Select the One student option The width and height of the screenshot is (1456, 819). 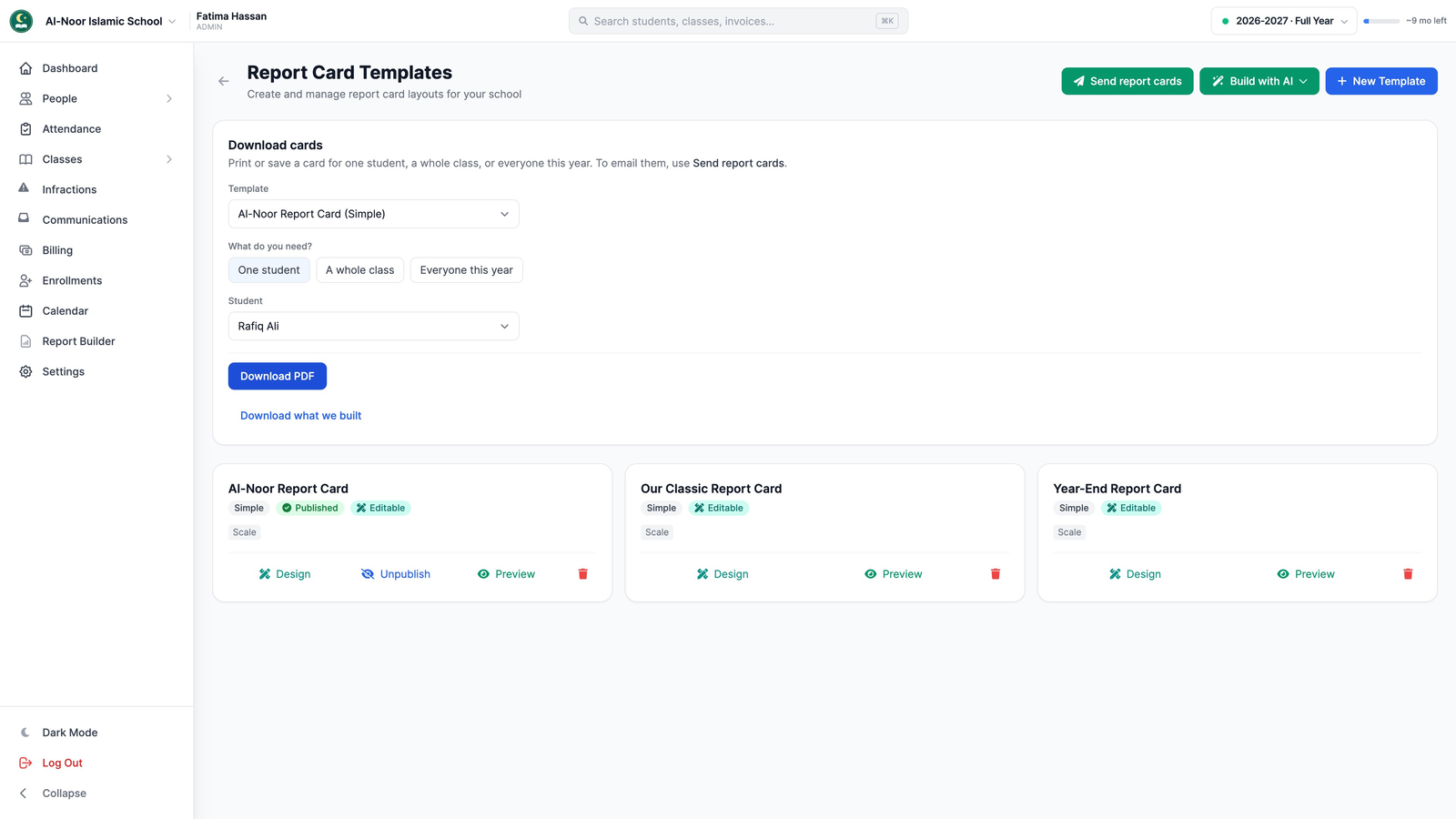268,270
